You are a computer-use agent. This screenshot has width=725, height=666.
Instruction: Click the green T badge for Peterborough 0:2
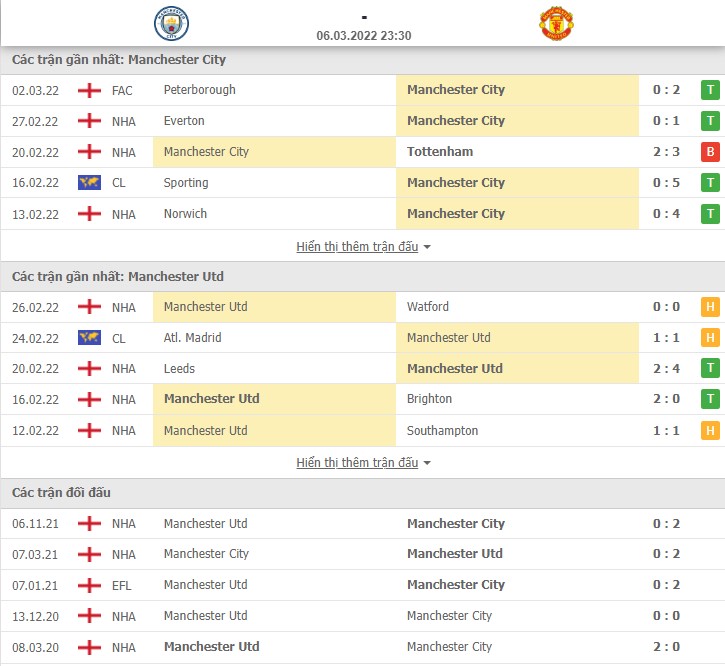710,90
